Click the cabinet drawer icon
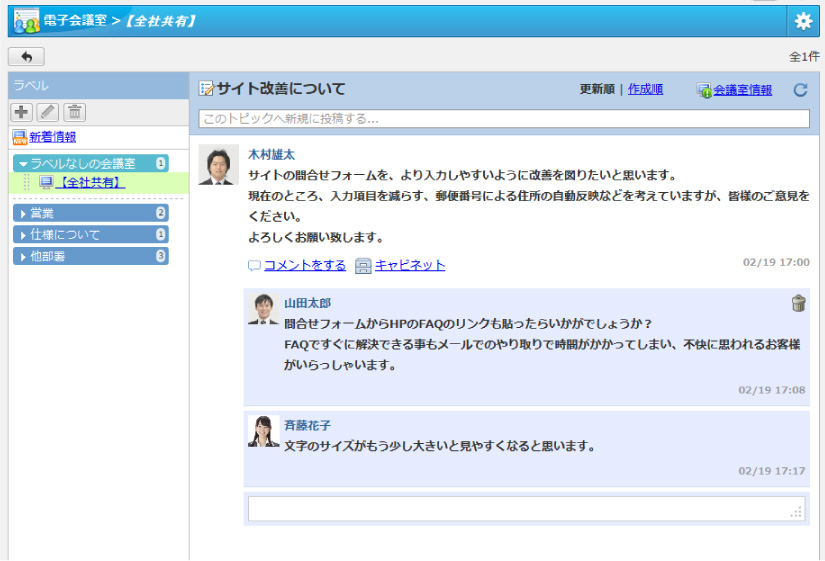825x561 pixels. coord(363,266)
